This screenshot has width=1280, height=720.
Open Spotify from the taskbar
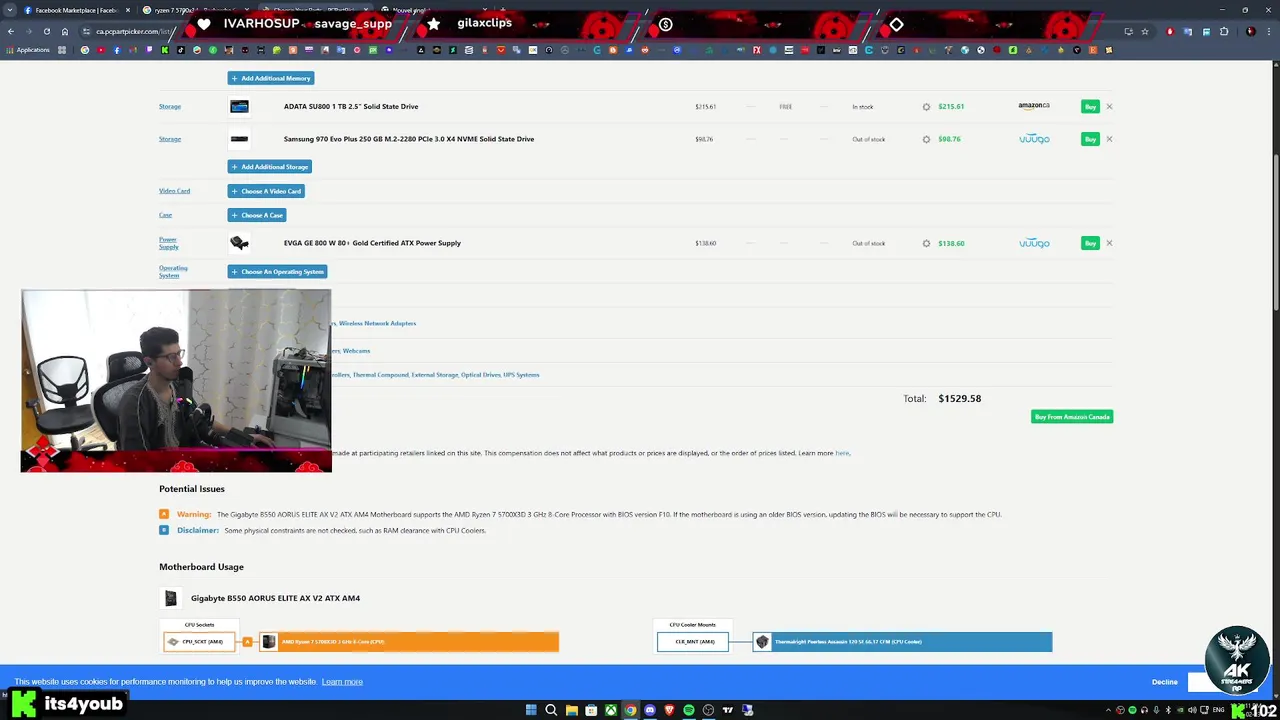[689, 710]
